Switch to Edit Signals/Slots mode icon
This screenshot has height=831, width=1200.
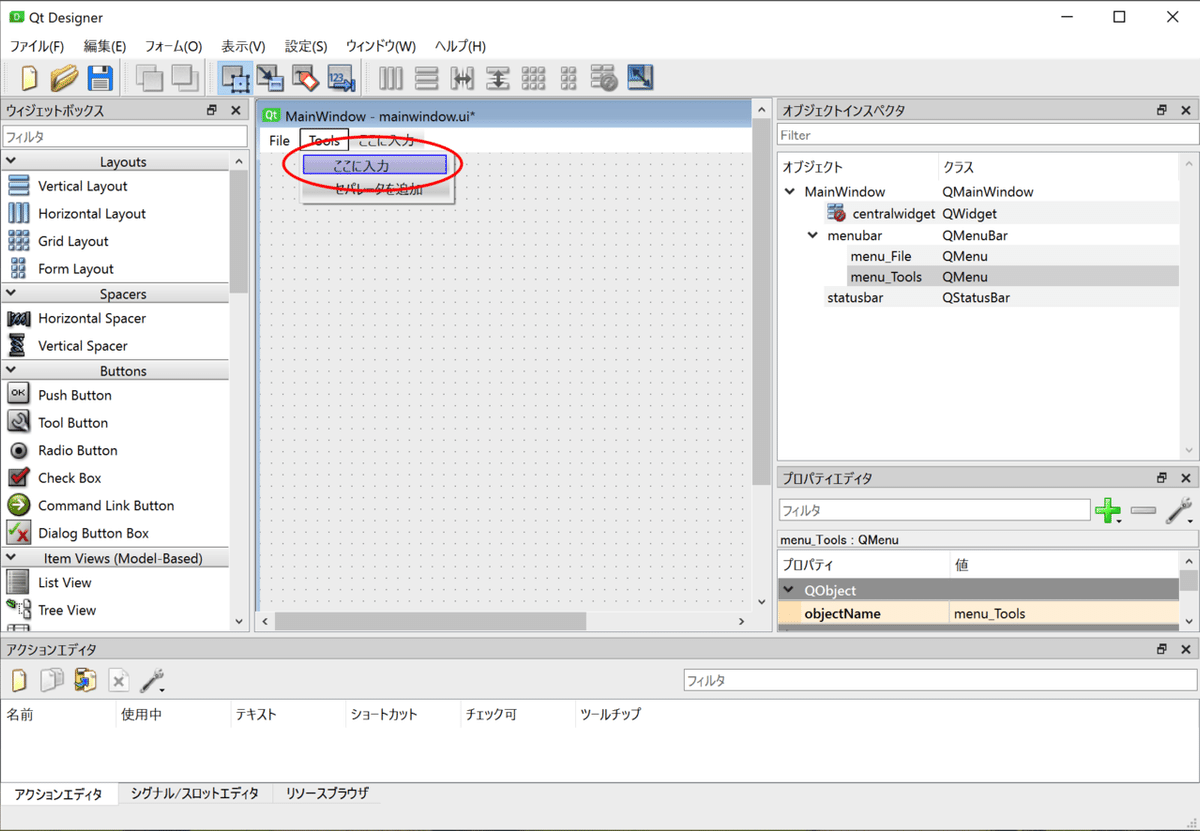click(x=270, y=77)
